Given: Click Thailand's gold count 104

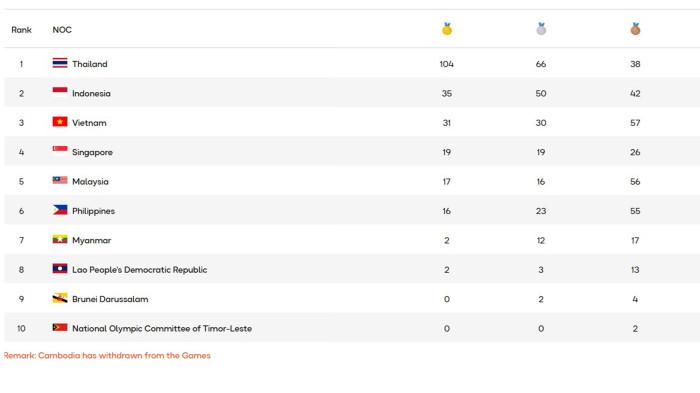Looking at the screenshot, I should [x=446, y=64].
